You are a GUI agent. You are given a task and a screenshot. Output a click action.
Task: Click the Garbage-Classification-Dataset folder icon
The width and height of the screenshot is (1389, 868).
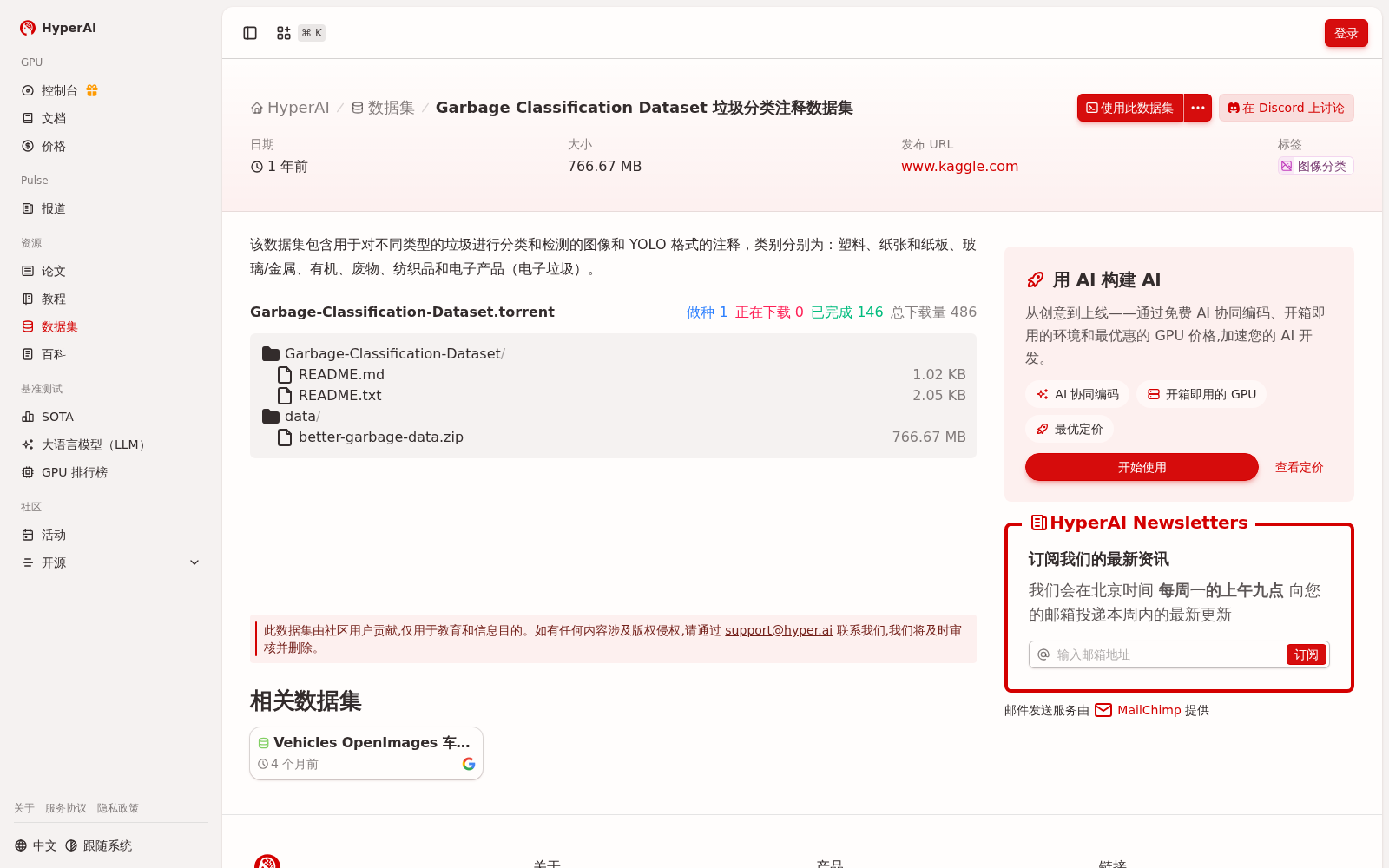pyautogui.click(x=271, y=353)
